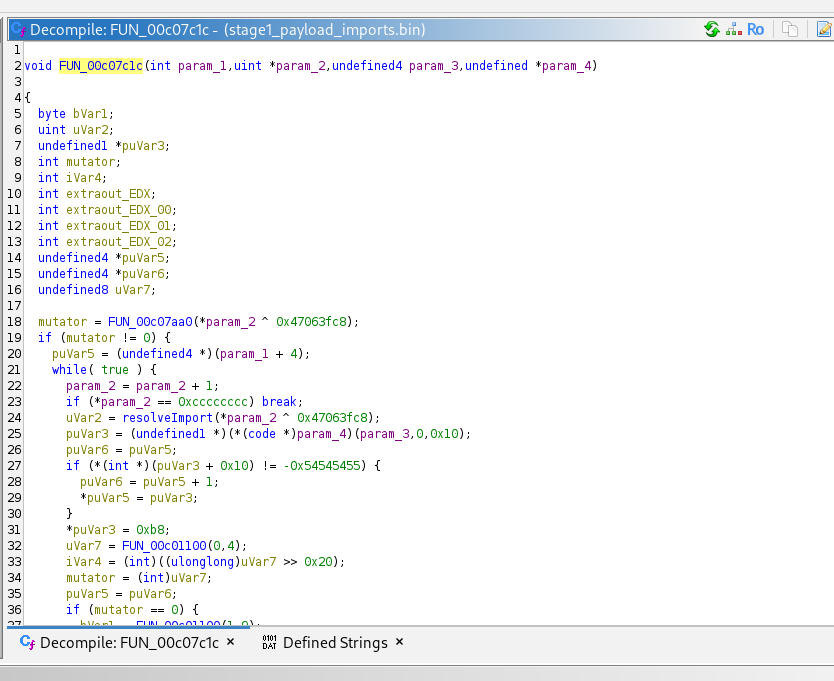Image resolution: width=834 pixels, height=681 pixels.
Task: Click the green Re-decompile refresh icon
Action: click(712, 29)
